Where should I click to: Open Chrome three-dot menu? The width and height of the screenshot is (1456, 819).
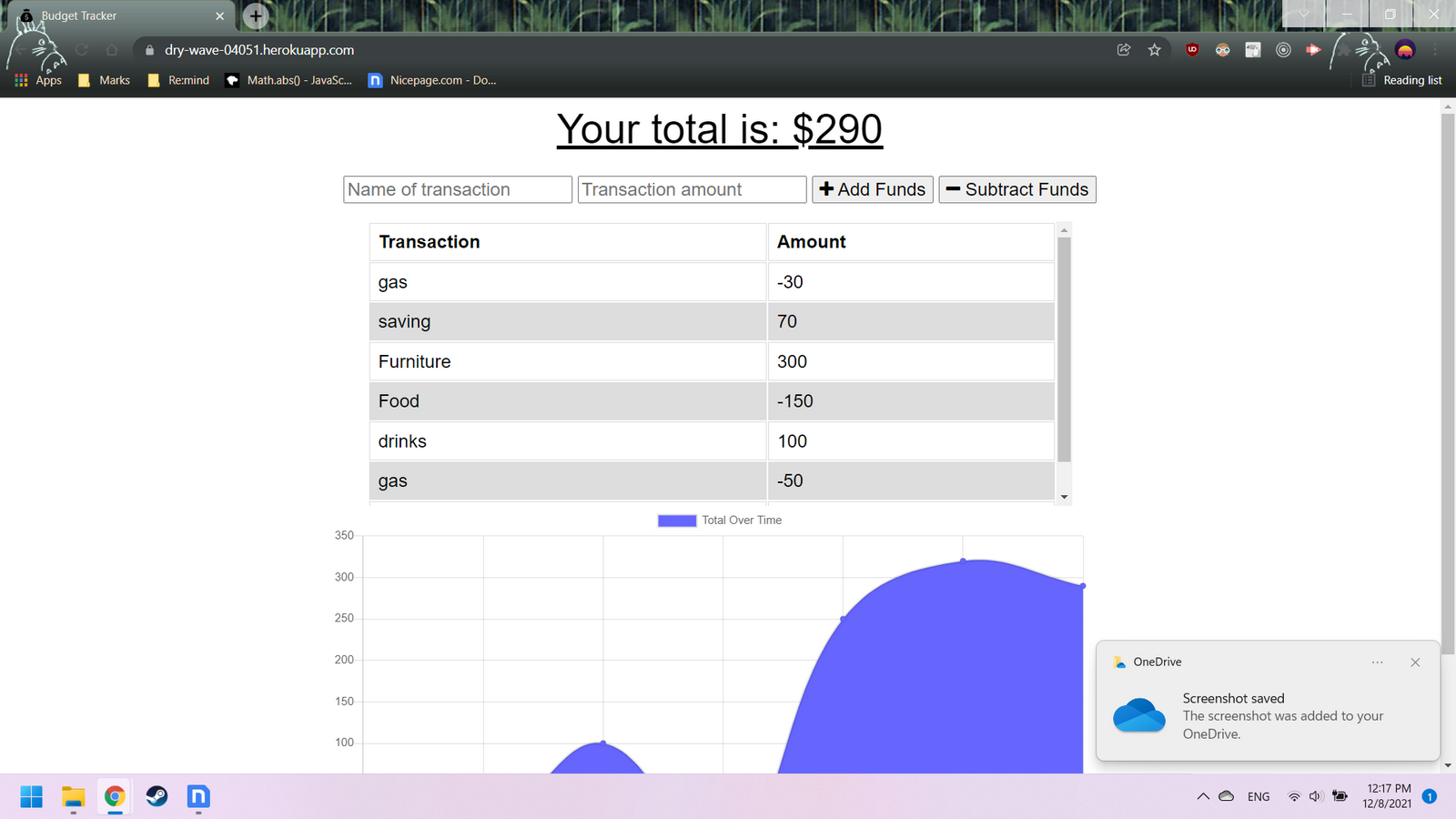tap(1435, 50)
